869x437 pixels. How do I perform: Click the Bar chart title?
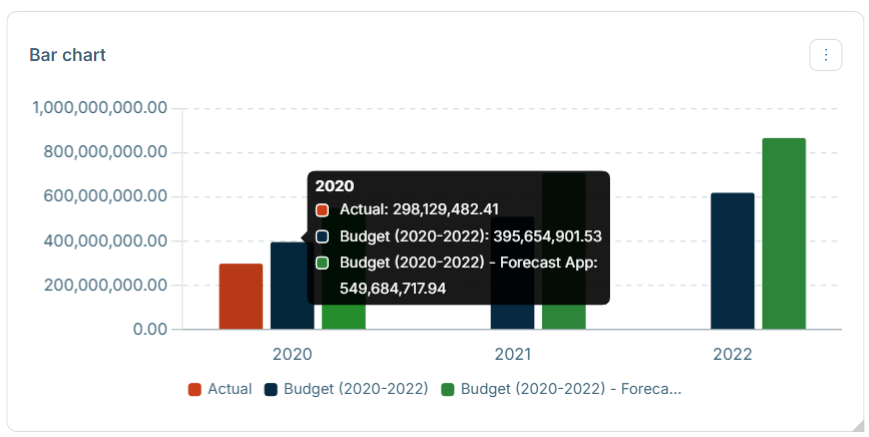click(68, 55)
